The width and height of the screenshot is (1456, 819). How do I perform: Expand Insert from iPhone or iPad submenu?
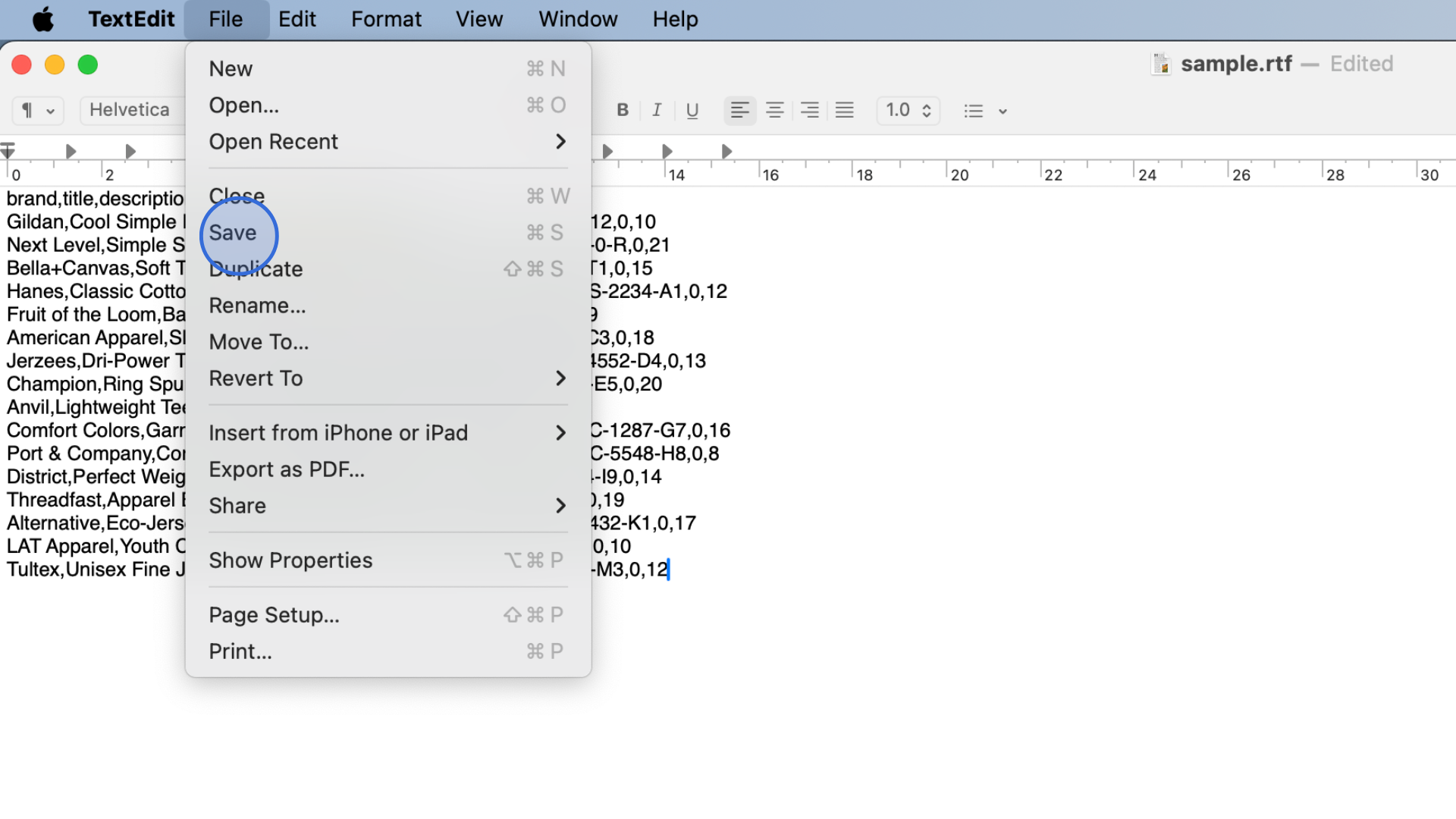(x=388, y=433)
